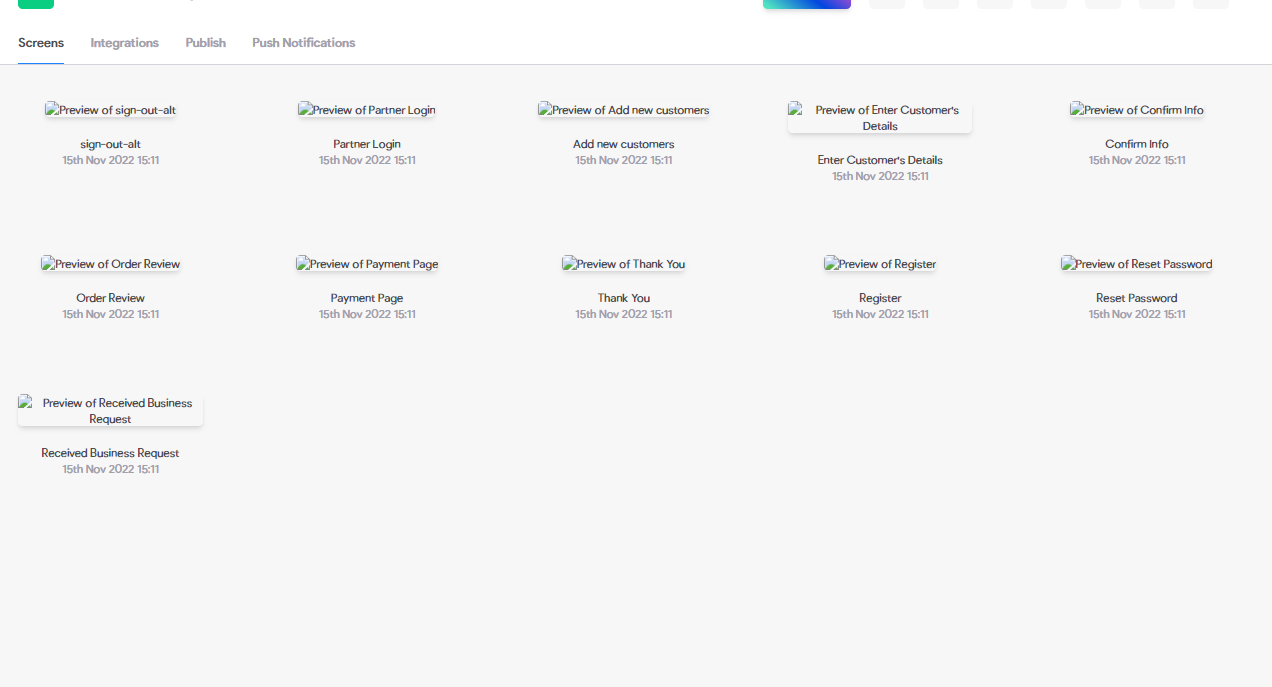1272x687 pixels.
Task: Click the "Add new customers" screen name label
Action: click(624, 144)
